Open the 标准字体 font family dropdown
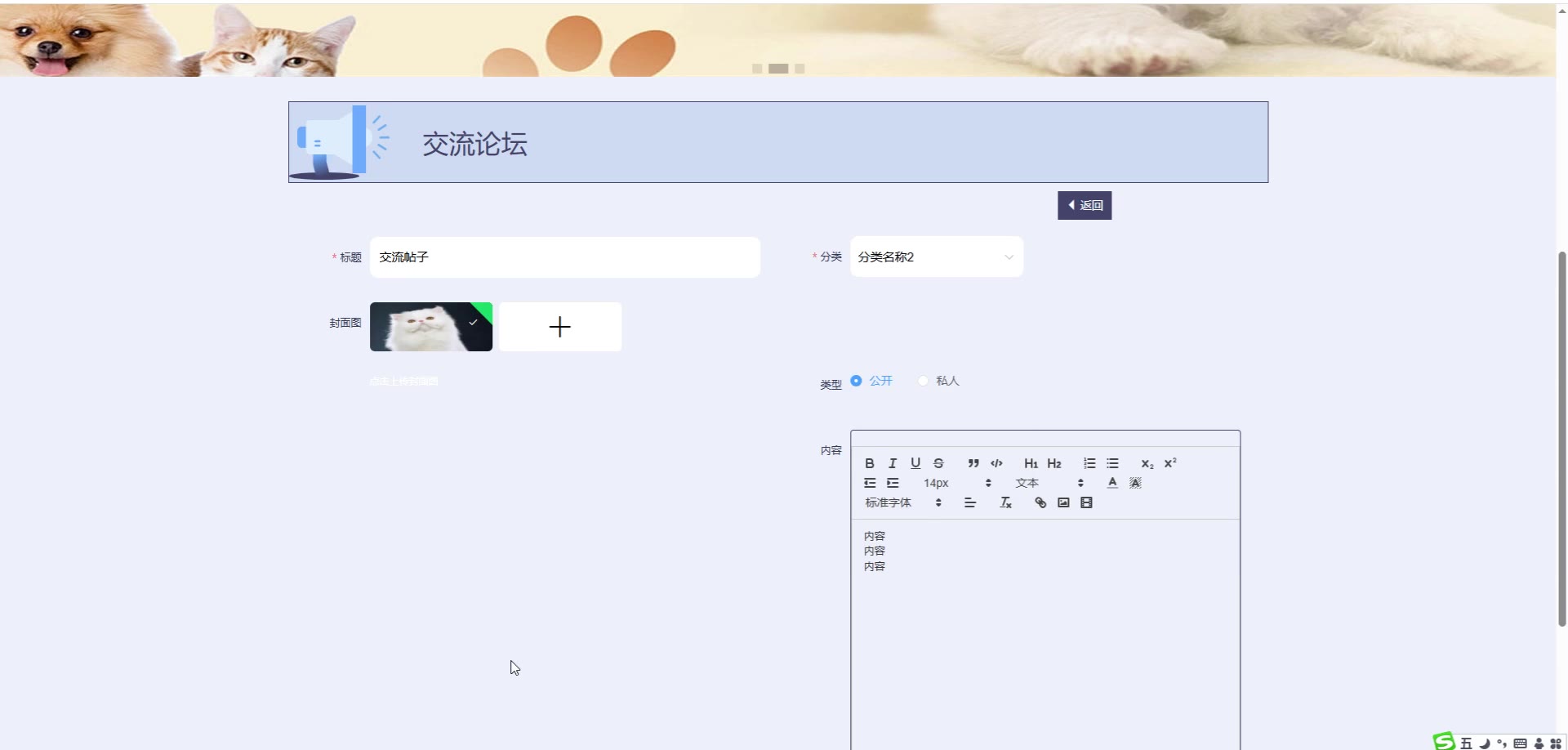1568x750 pixels. [x=903, y=502]
